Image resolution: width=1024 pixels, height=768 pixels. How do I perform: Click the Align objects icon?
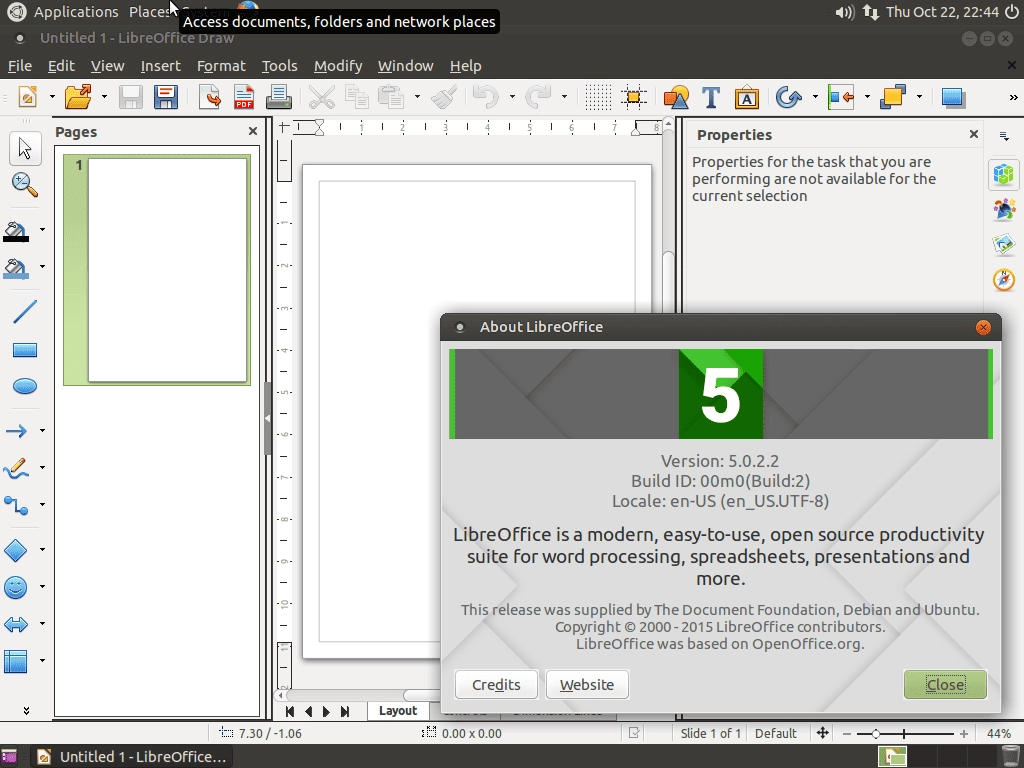tap(841, 97)
